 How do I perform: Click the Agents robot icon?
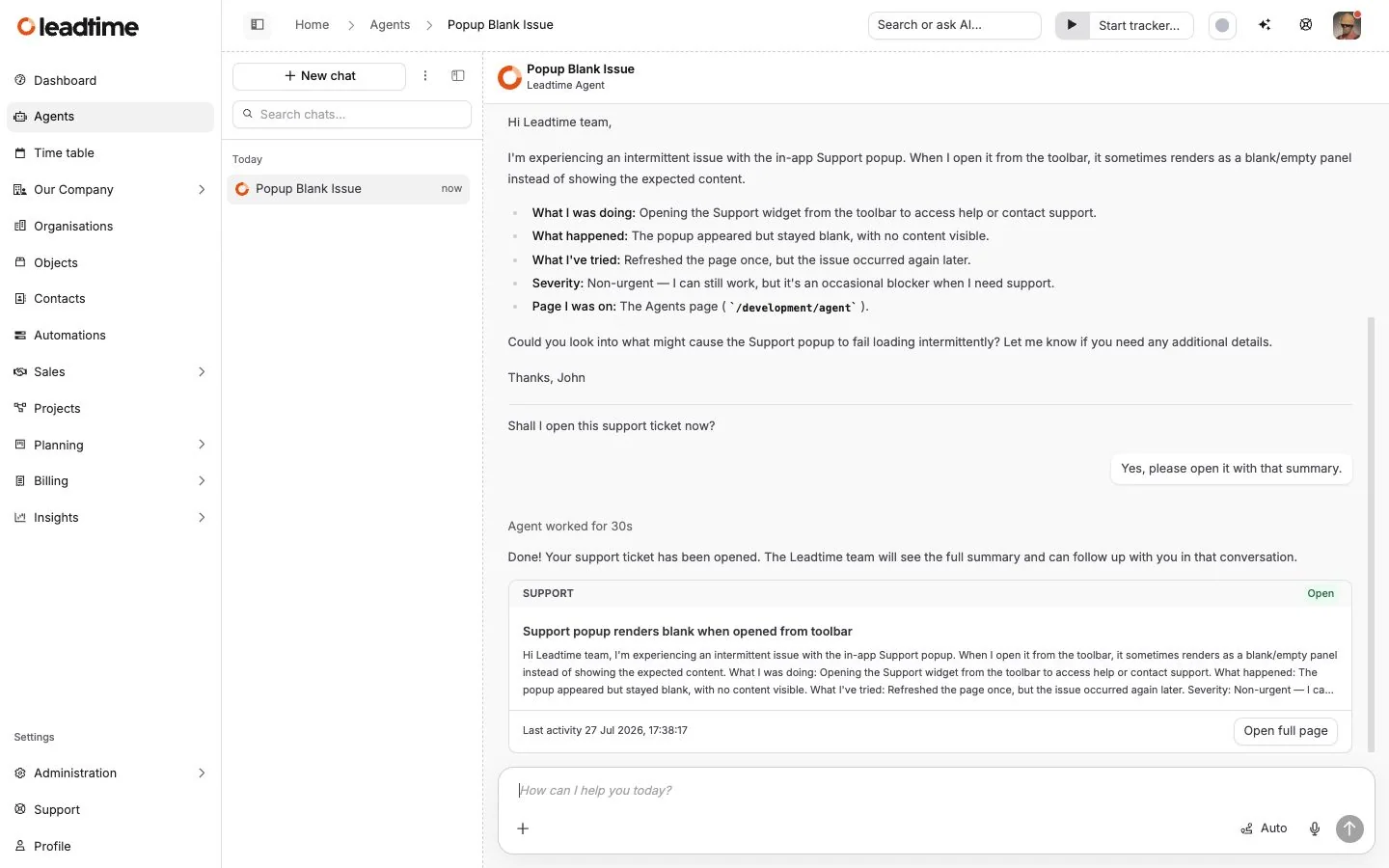pos(20,117)
